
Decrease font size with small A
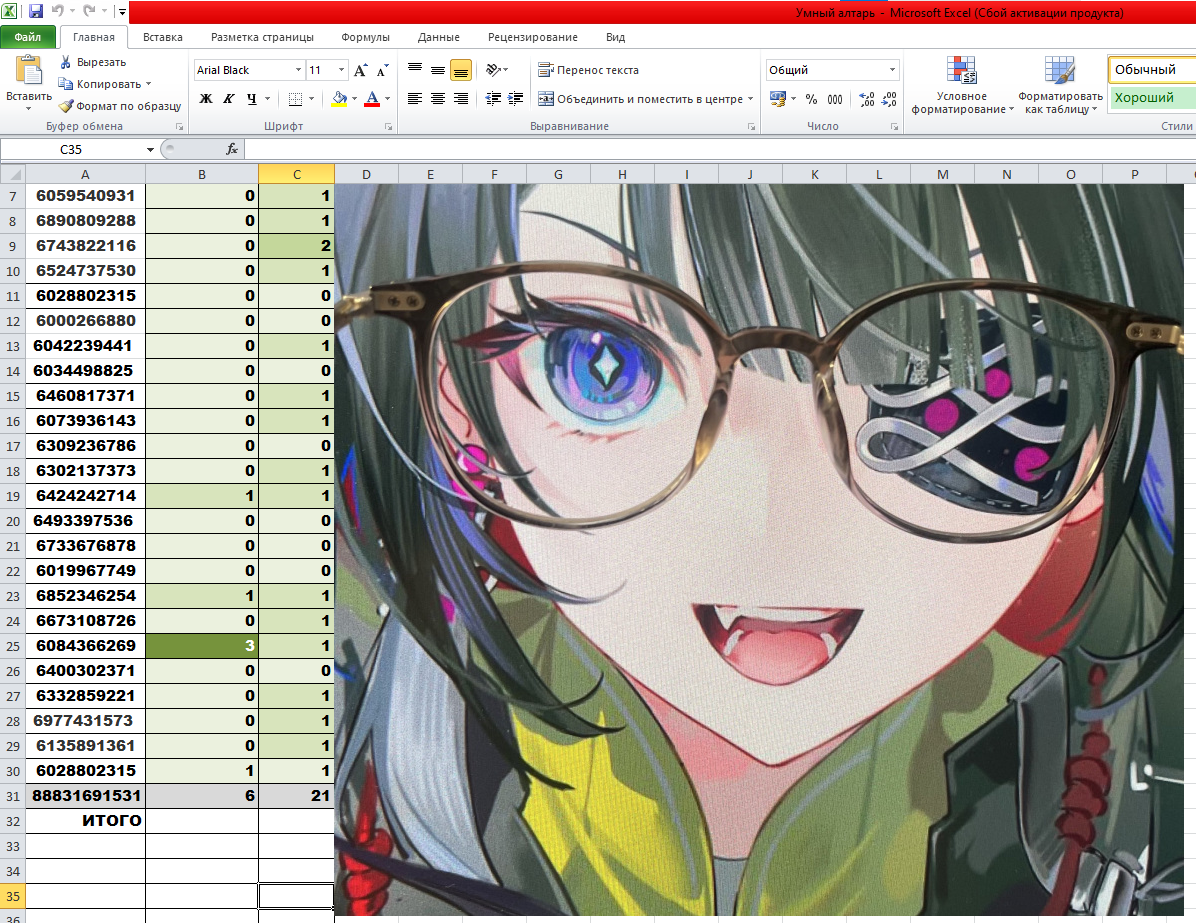tap(383, 70)
